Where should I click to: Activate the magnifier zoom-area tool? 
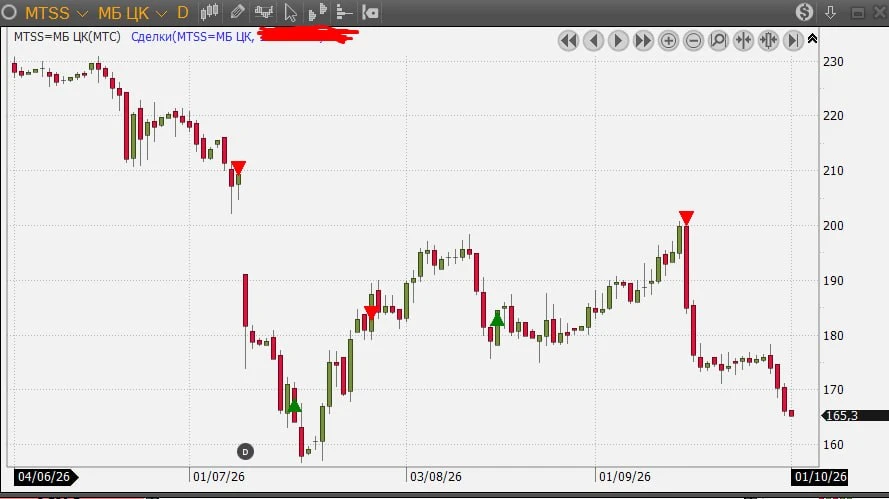[718, 41]
